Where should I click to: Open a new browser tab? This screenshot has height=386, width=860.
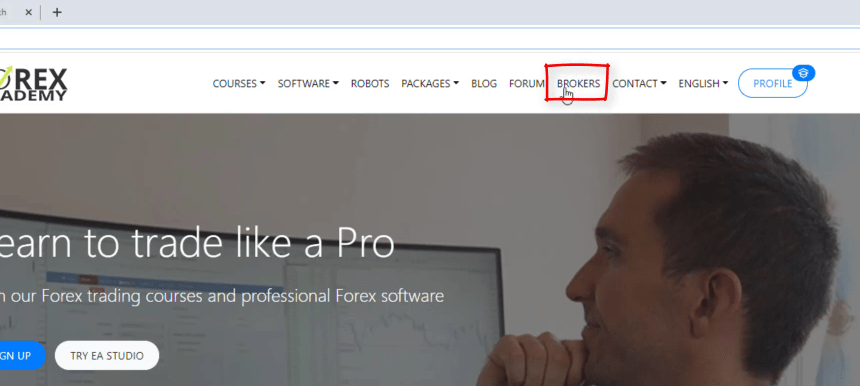(57, 12)
